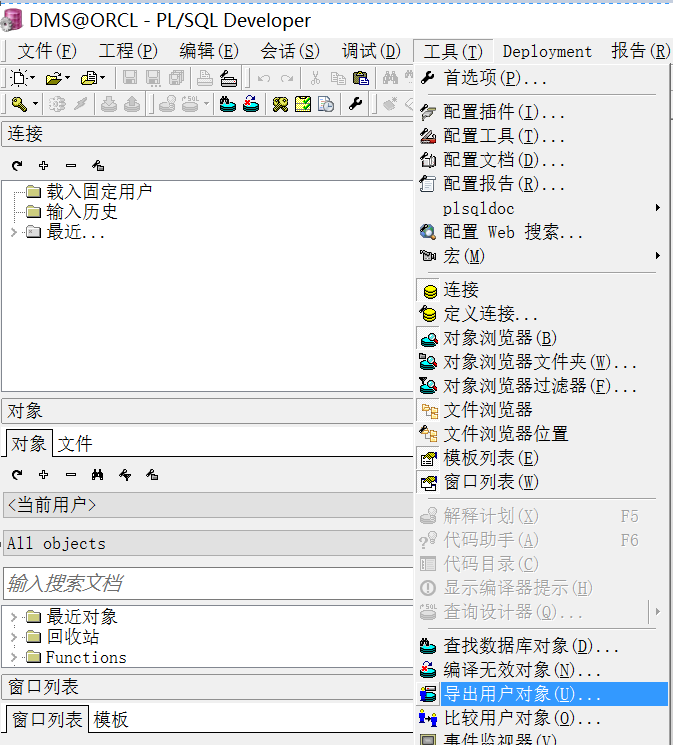This screenshot has height=746, width=673.
Task: Open the All objects filter dropdown
Action: coord(208,543)
